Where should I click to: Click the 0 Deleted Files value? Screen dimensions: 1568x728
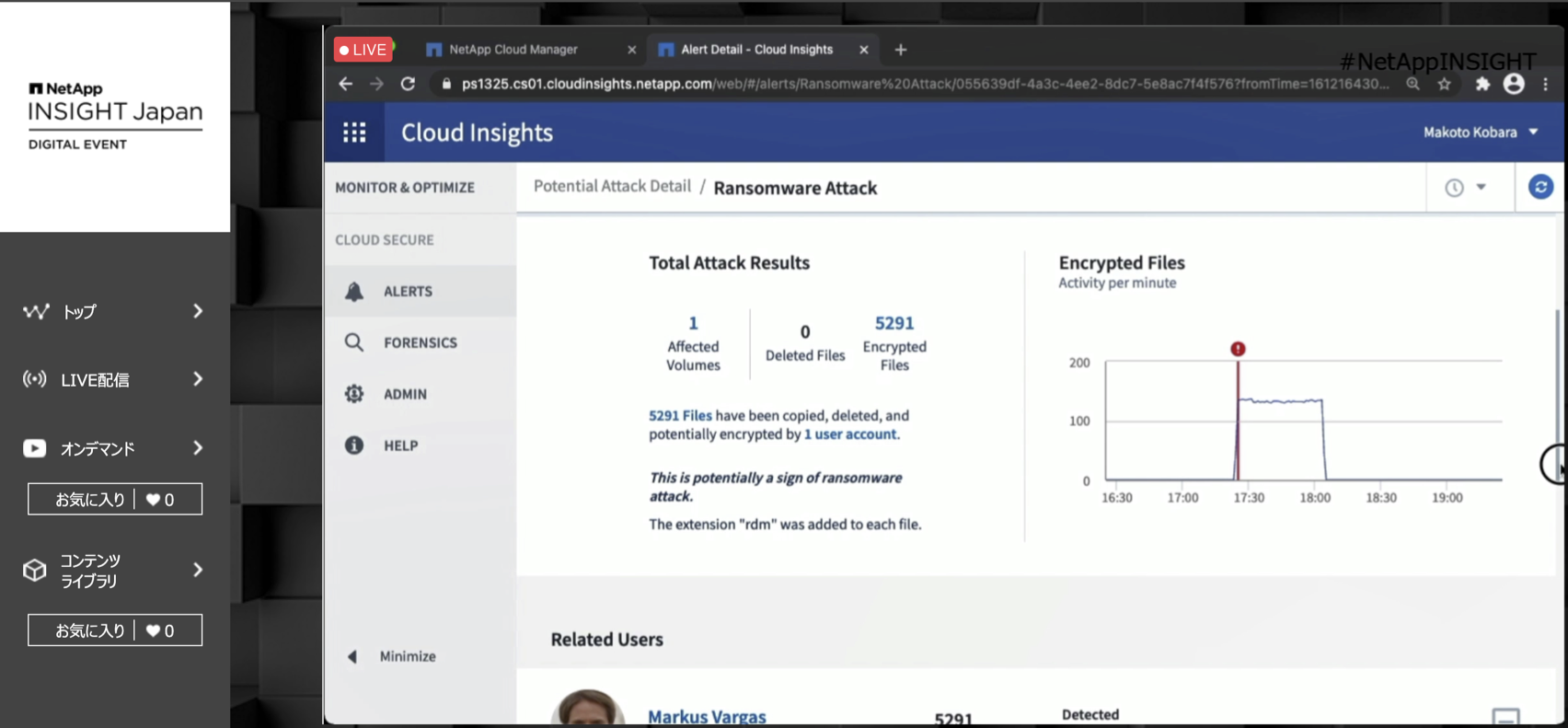coord(805,332)
